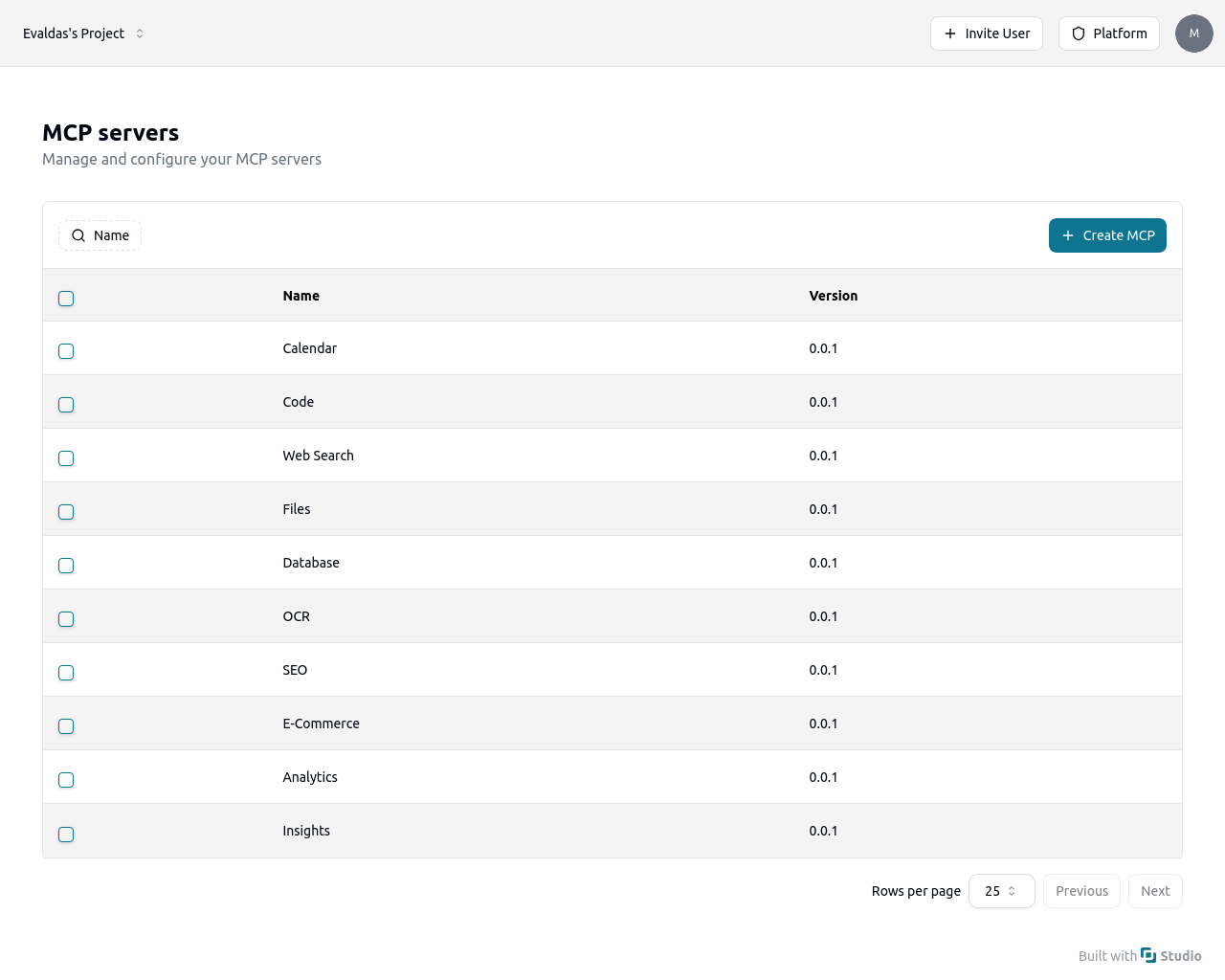
Task: Check the Calendar row checkbox
Action: 66,351
